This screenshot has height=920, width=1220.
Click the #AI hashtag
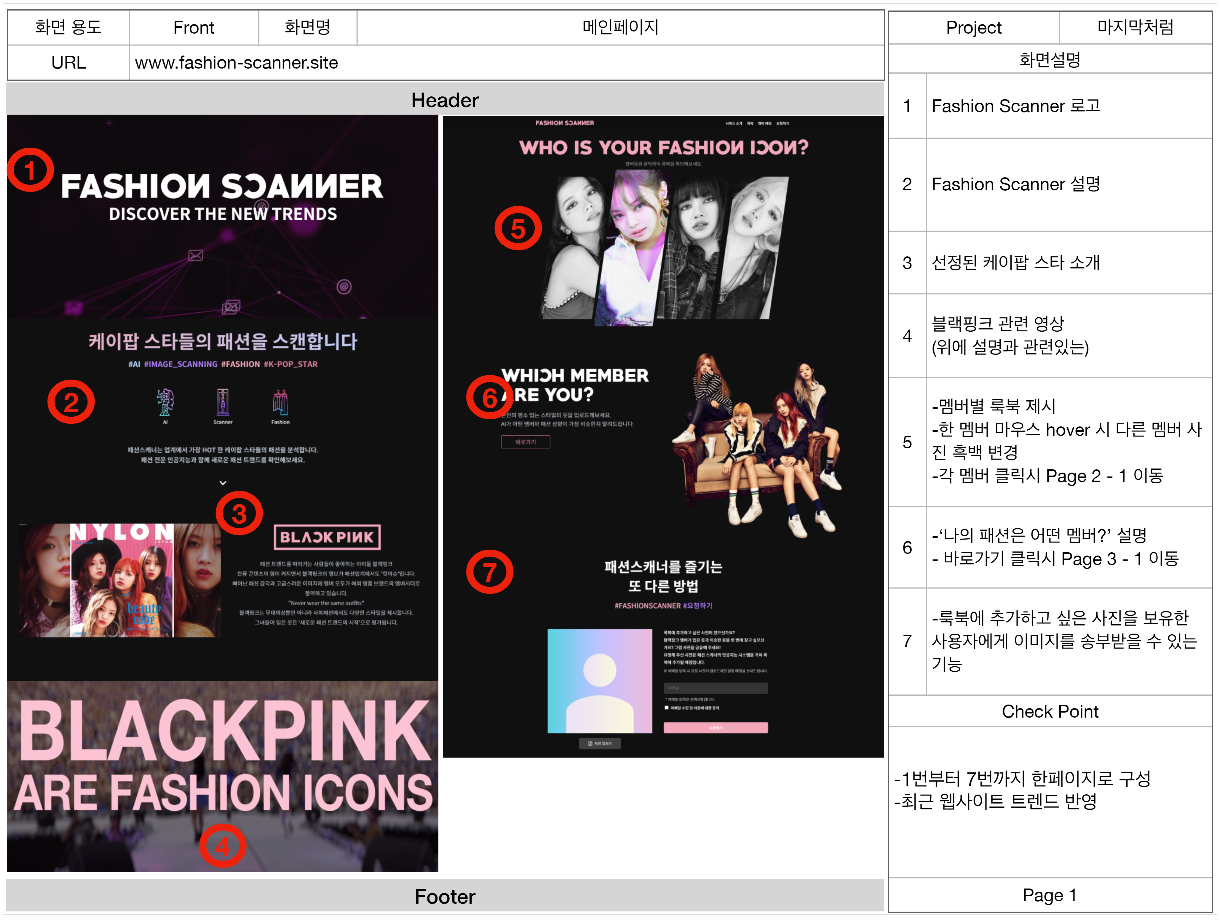(135, 365)
